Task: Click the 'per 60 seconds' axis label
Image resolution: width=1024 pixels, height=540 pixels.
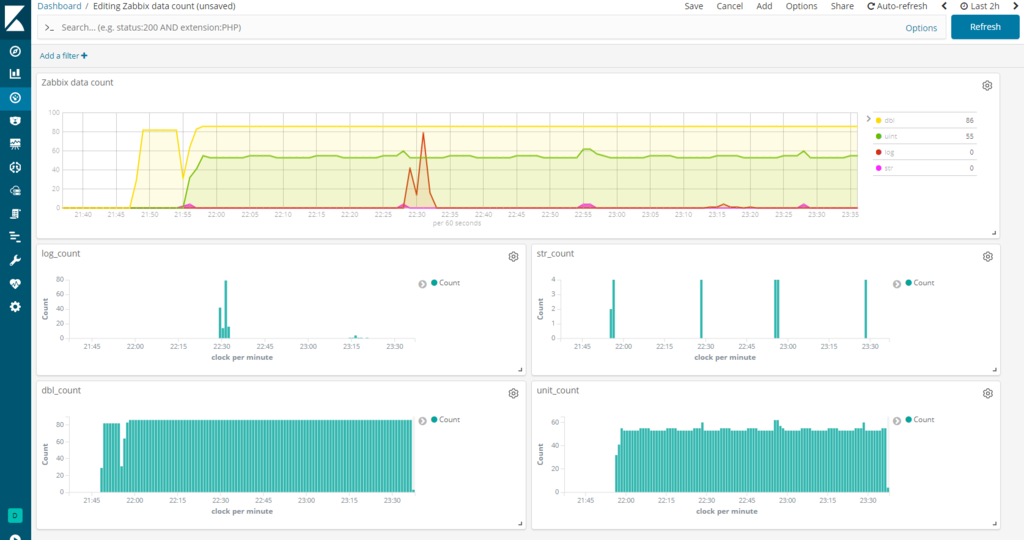Action: 456,223
